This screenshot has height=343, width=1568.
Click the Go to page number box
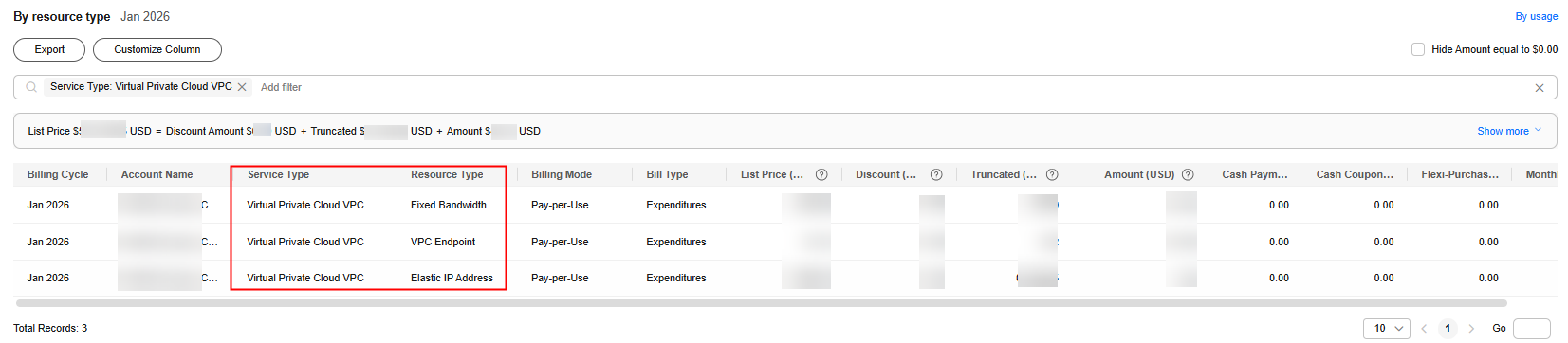(1532, 329)
